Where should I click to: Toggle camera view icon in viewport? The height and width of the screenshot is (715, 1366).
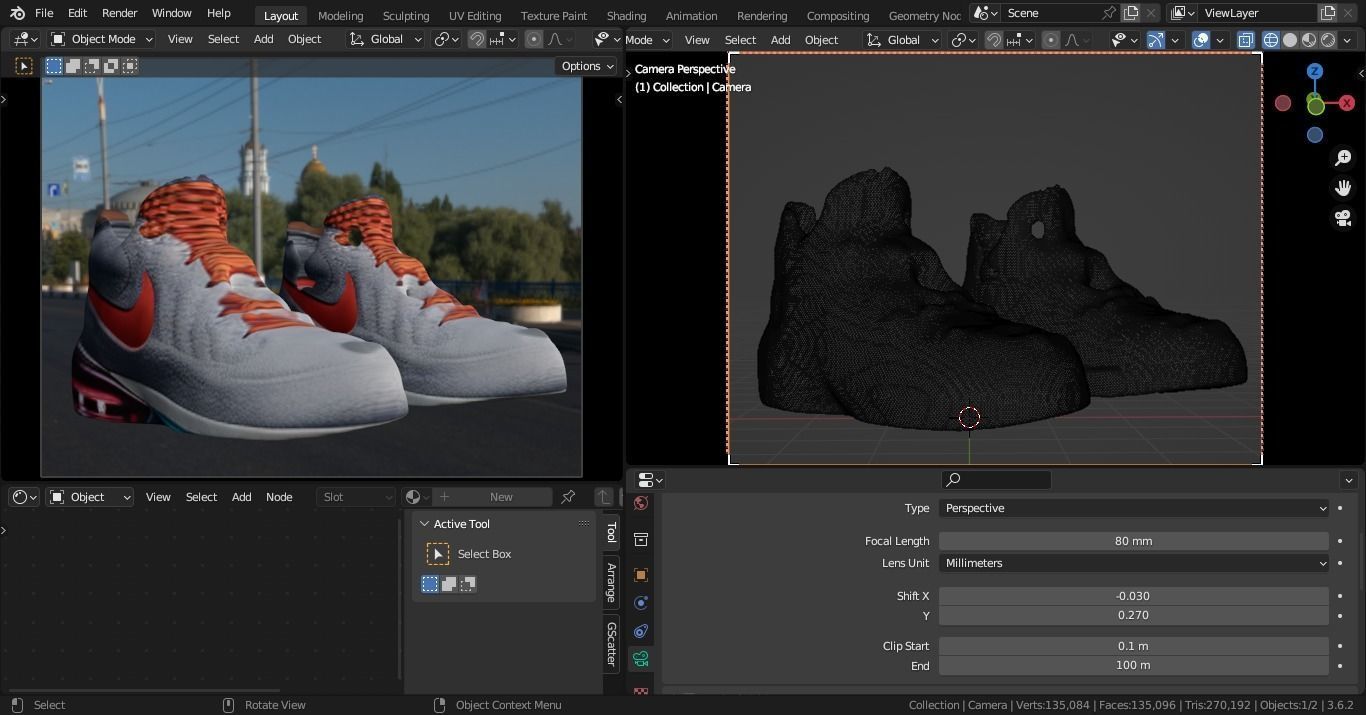coord(1343,218)
